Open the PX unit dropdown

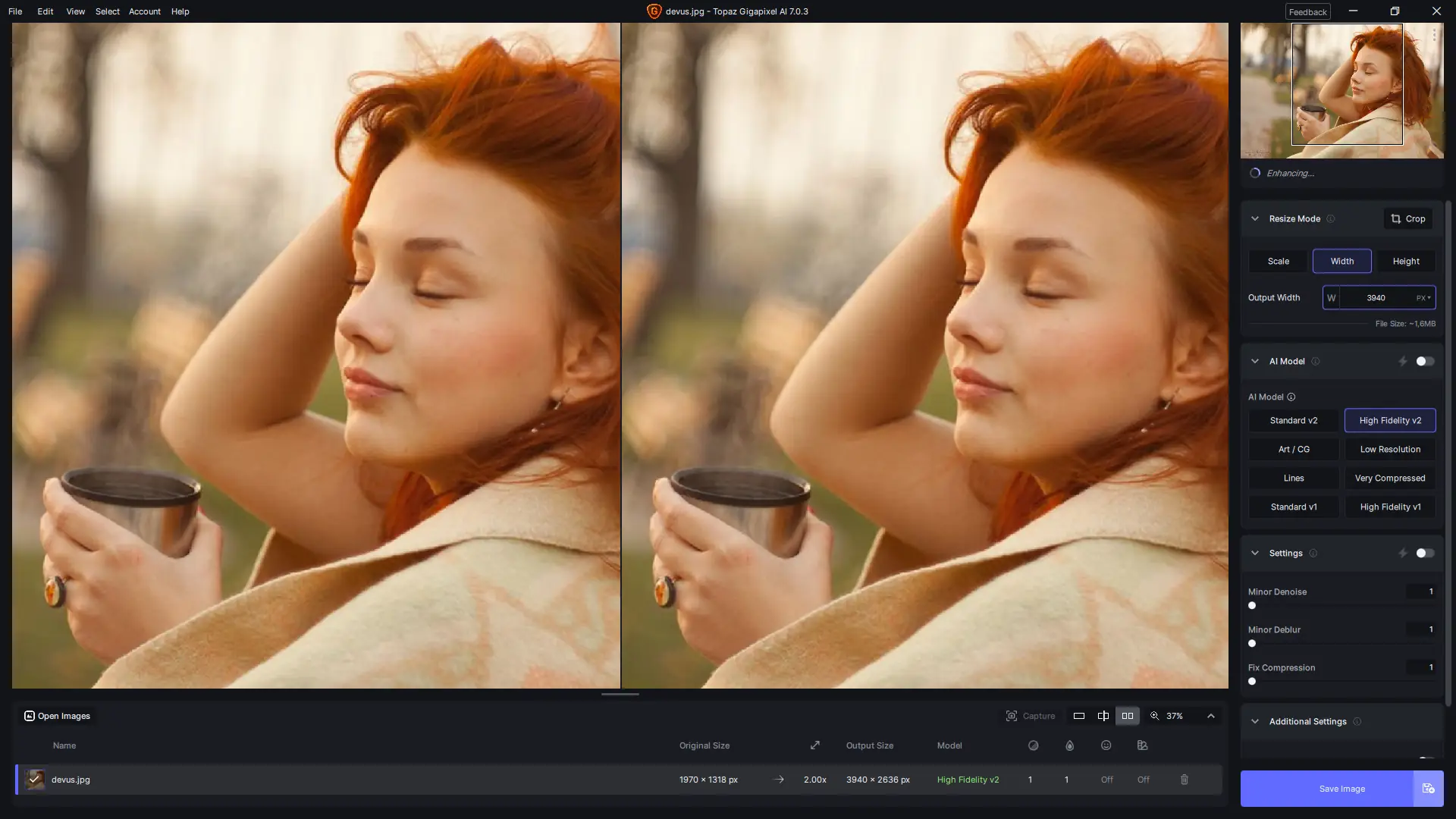(x=1423, y=298)
